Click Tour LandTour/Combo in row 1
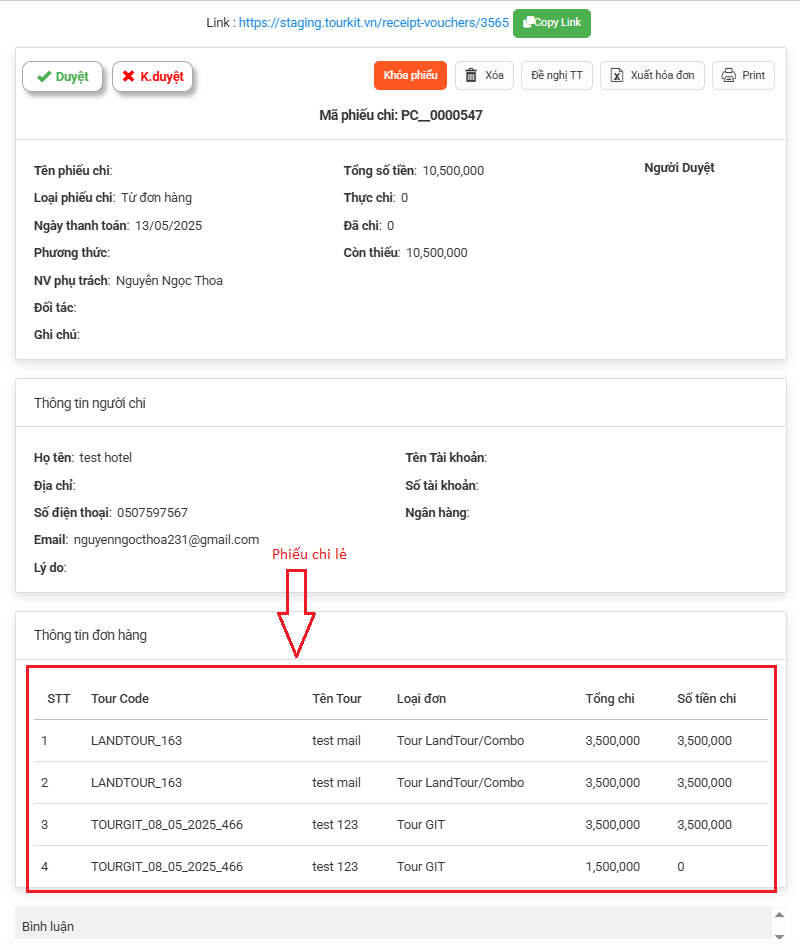 (461, 740)
